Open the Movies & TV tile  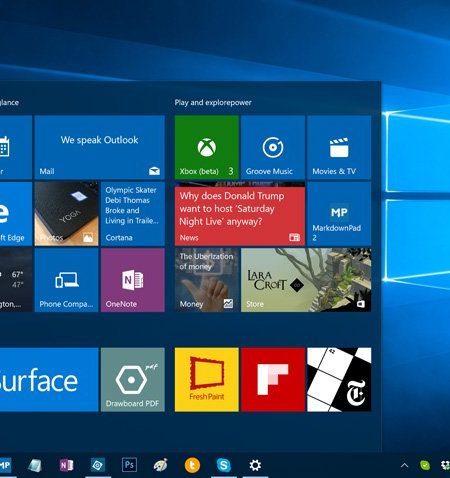coord(339,147)
